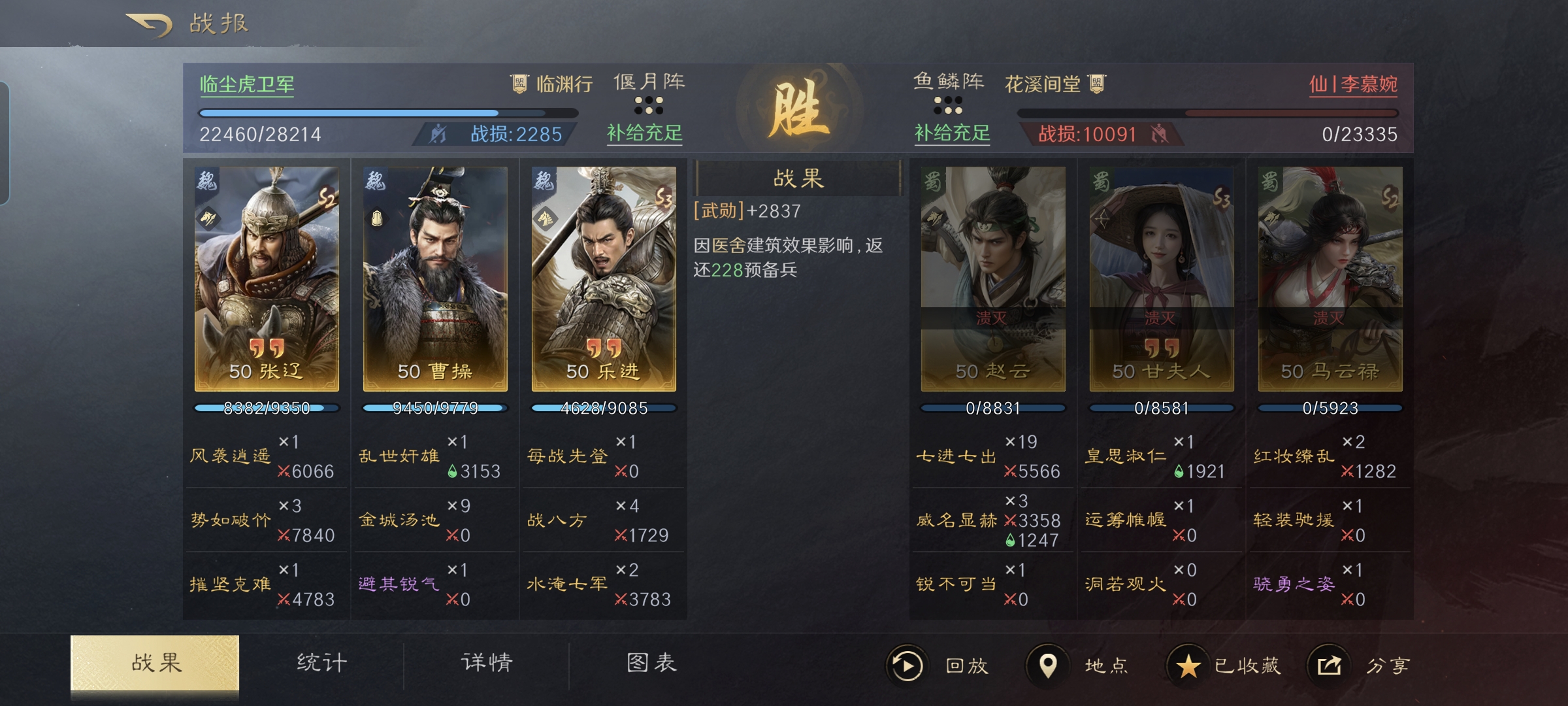Image resolution: width=1568 pixels, height=706 pixels.
Task: Play the battle replay (回放) icon
Action: tap(907, 665)
